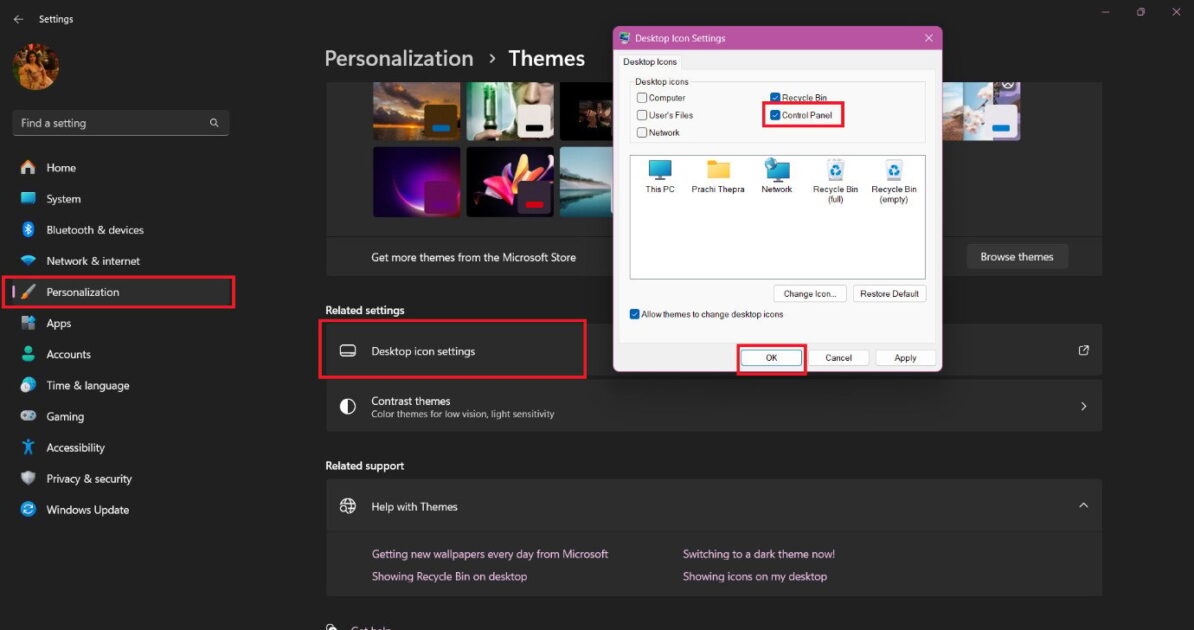Image resolution: width=1194 pixels, height=630 pixels.
Task: Open Windows Update in the Settings sidebar
Action: coord(120,510)
